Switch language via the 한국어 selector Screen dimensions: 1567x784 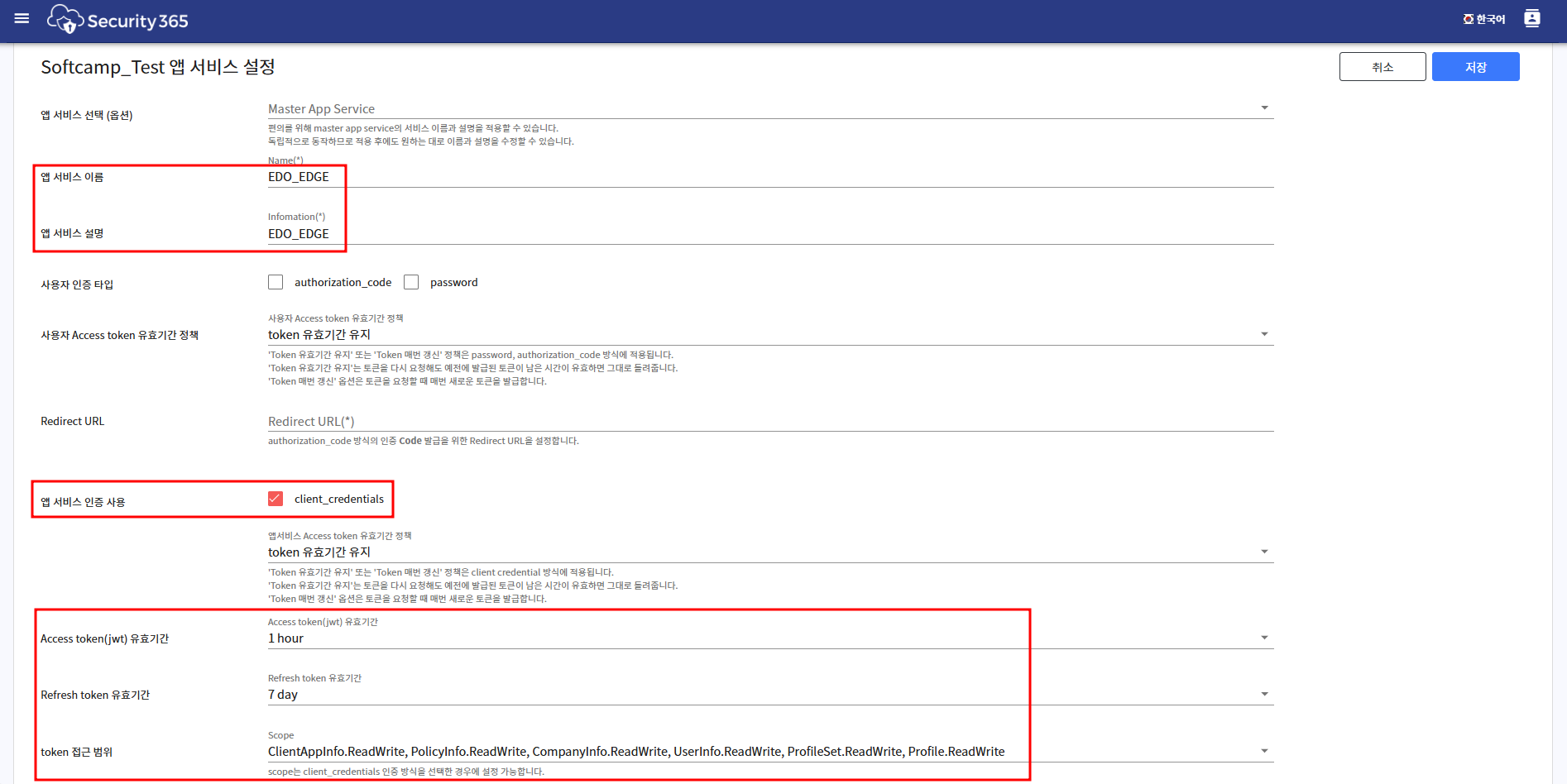(x=1484, y=19)
